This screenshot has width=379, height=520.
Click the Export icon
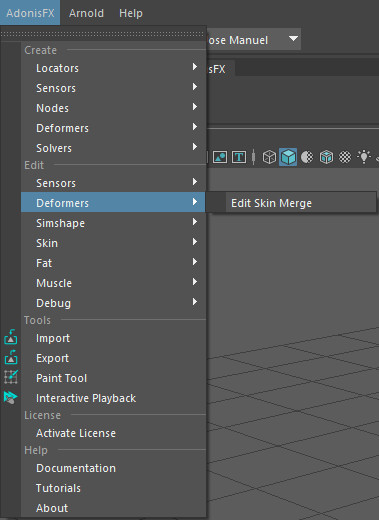coord(11,357)
